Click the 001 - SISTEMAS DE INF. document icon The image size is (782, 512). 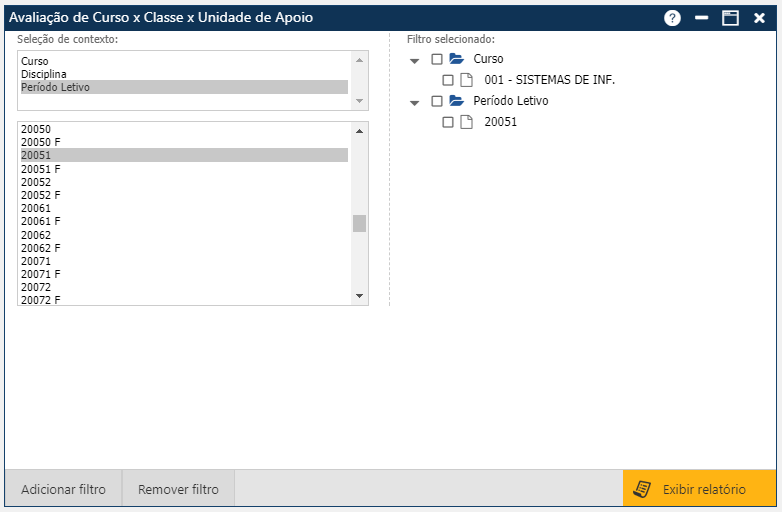point(466,80)
